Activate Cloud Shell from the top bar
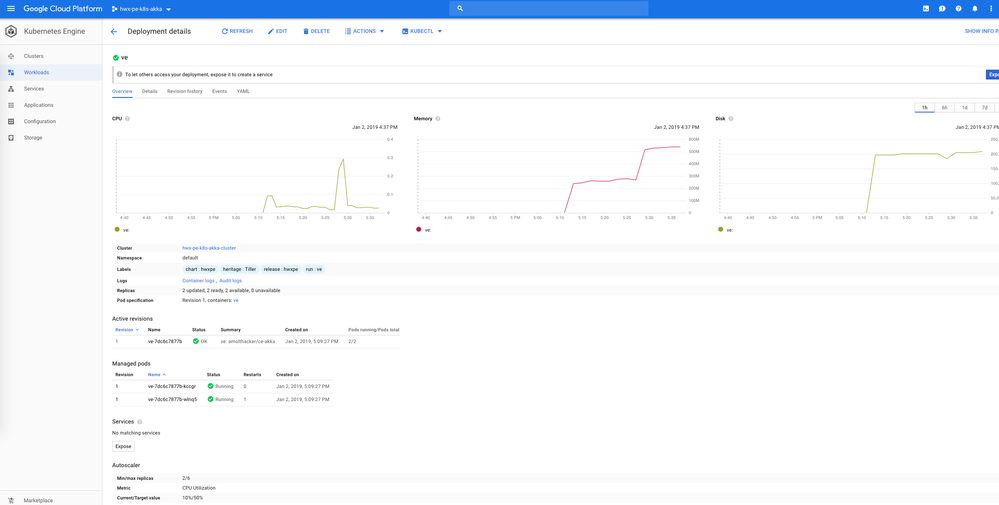This screenshot has height=505, width=999. coord(926,9)
